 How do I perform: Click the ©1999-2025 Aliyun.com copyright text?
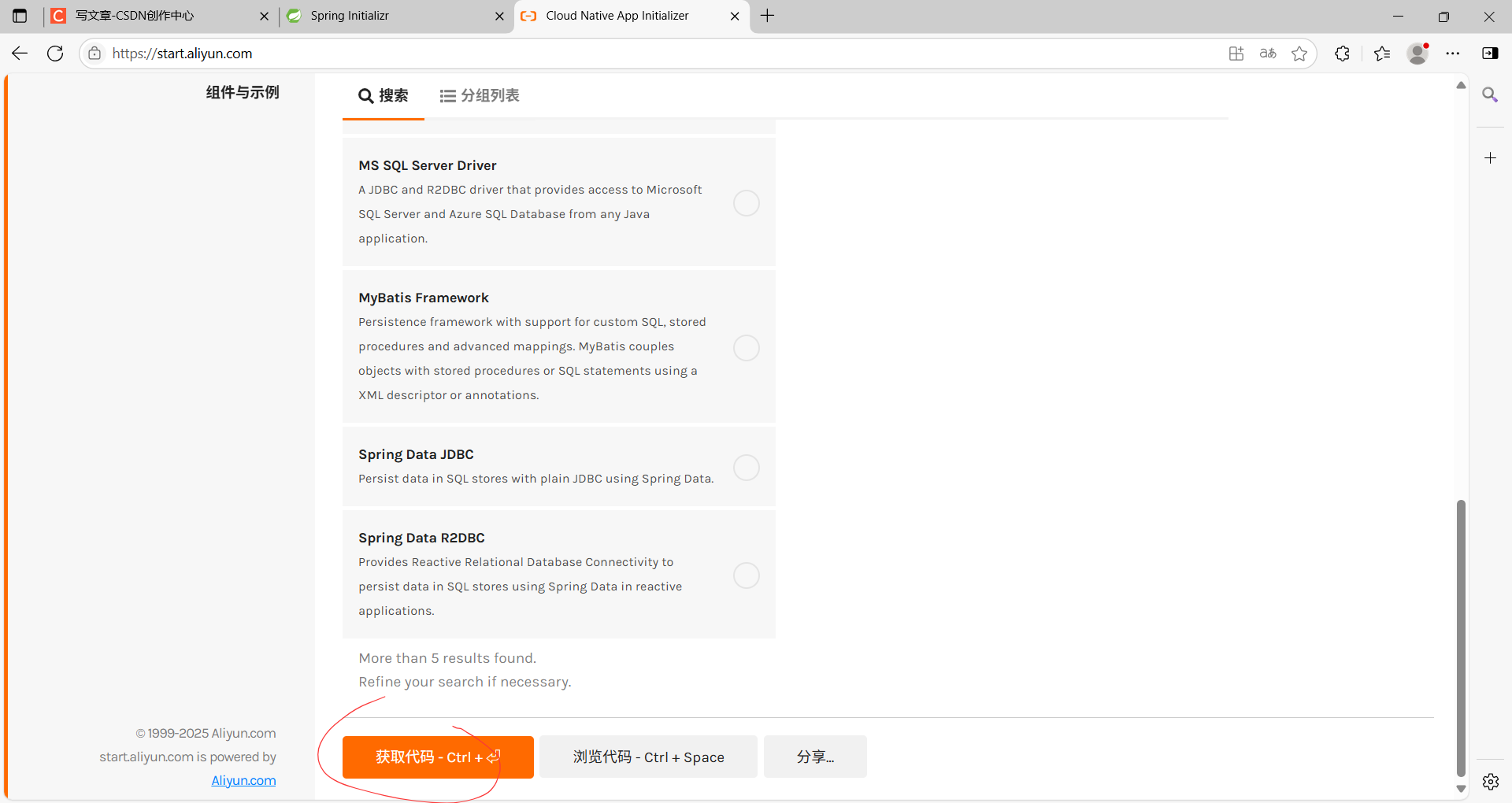206,733
